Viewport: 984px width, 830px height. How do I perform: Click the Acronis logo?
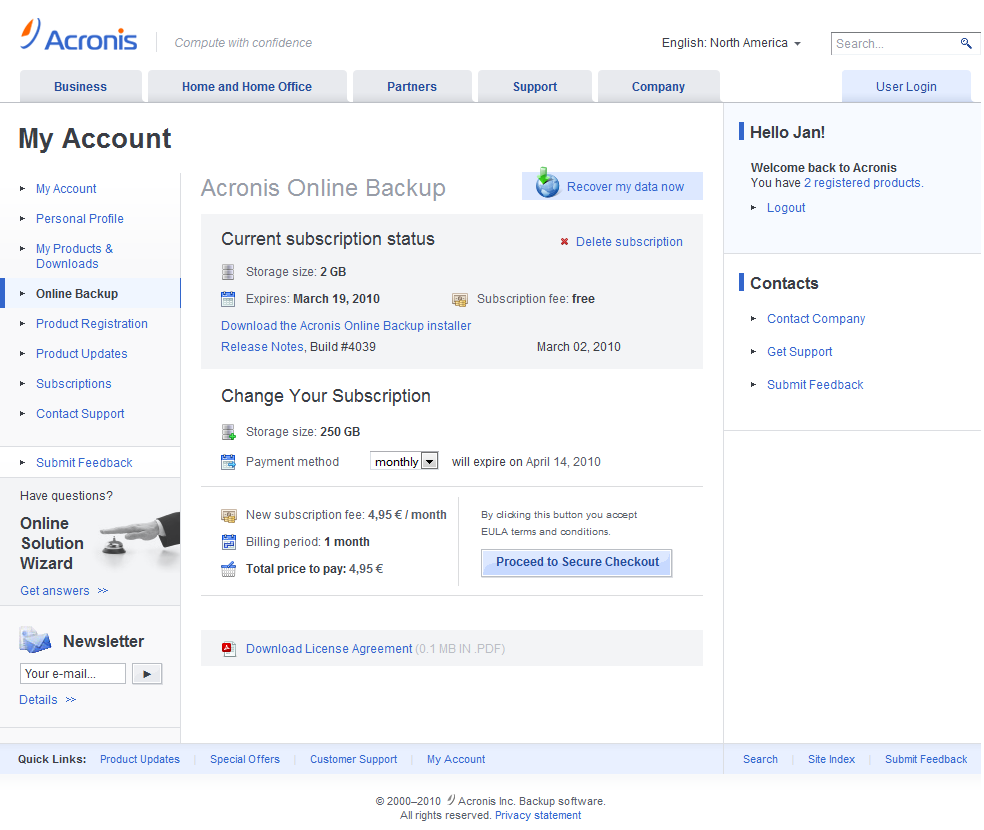(x=78, y=35)
